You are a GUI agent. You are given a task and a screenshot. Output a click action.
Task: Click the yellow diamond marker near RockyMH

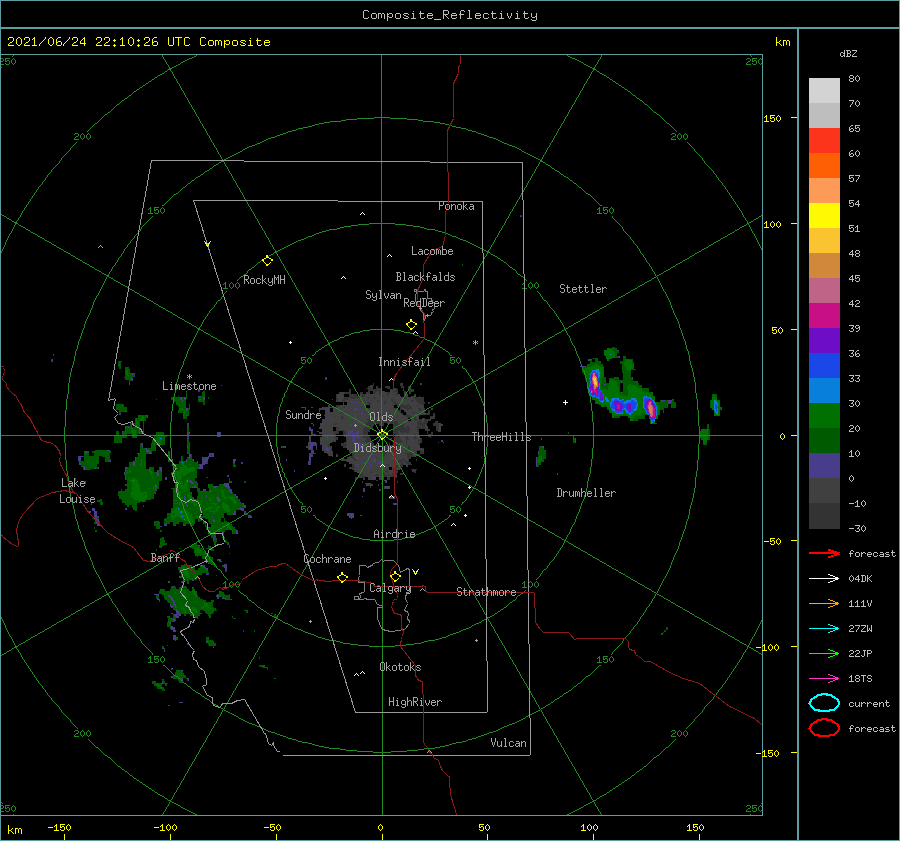click(267, 261)
